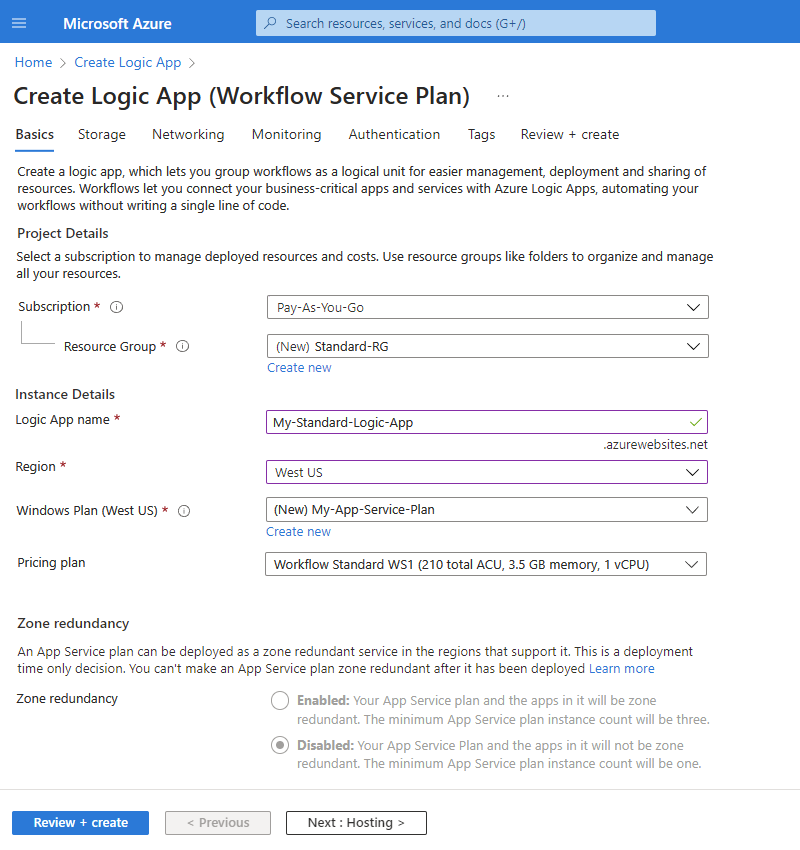This screenshot has height=850, width=800.
Task: Enable zone redundancy with the Enabled radio button
Action: [x=280, y=701]
